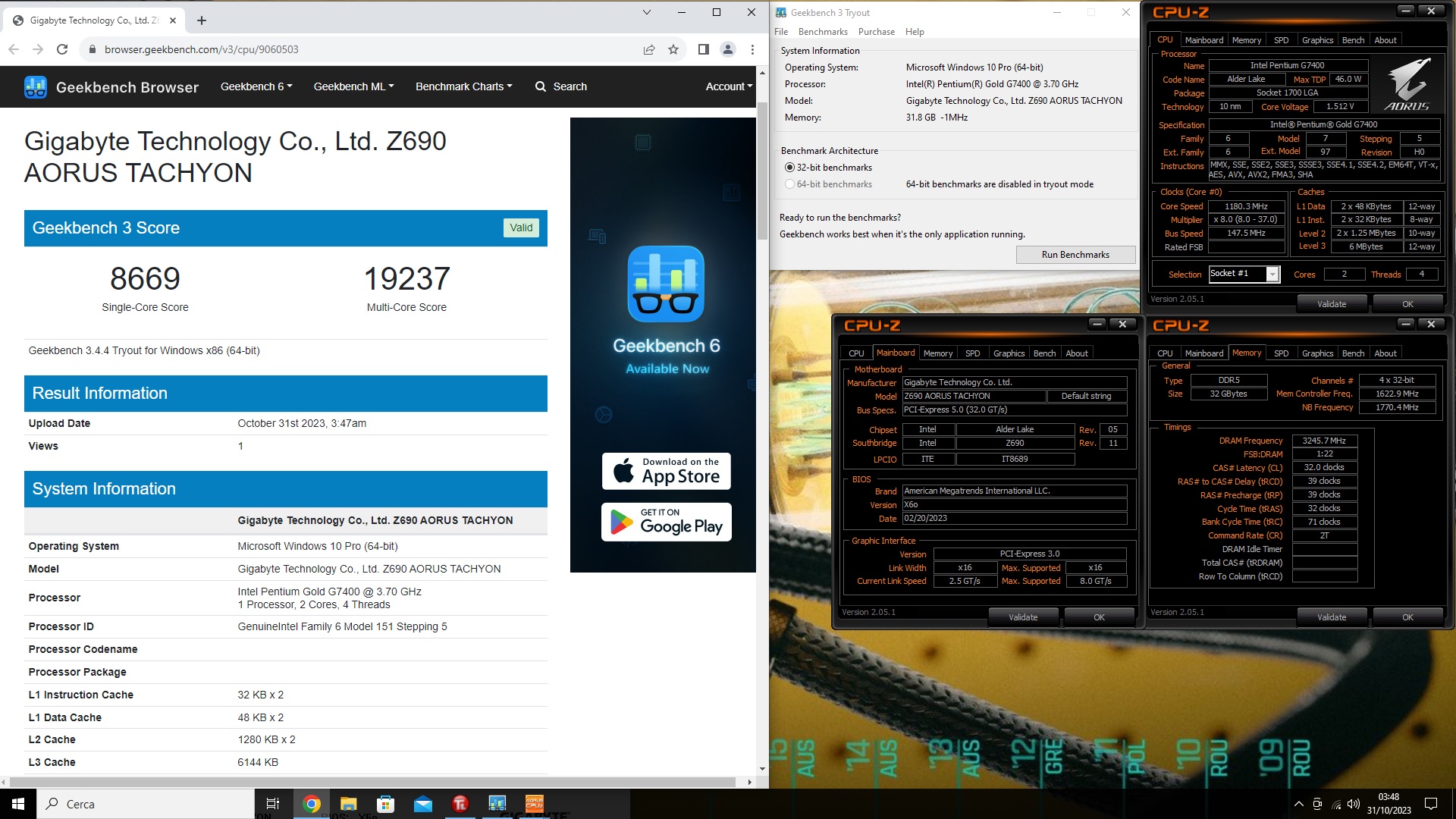
Task: Click the Chrome icon on the taskbar
Action: 311,804
